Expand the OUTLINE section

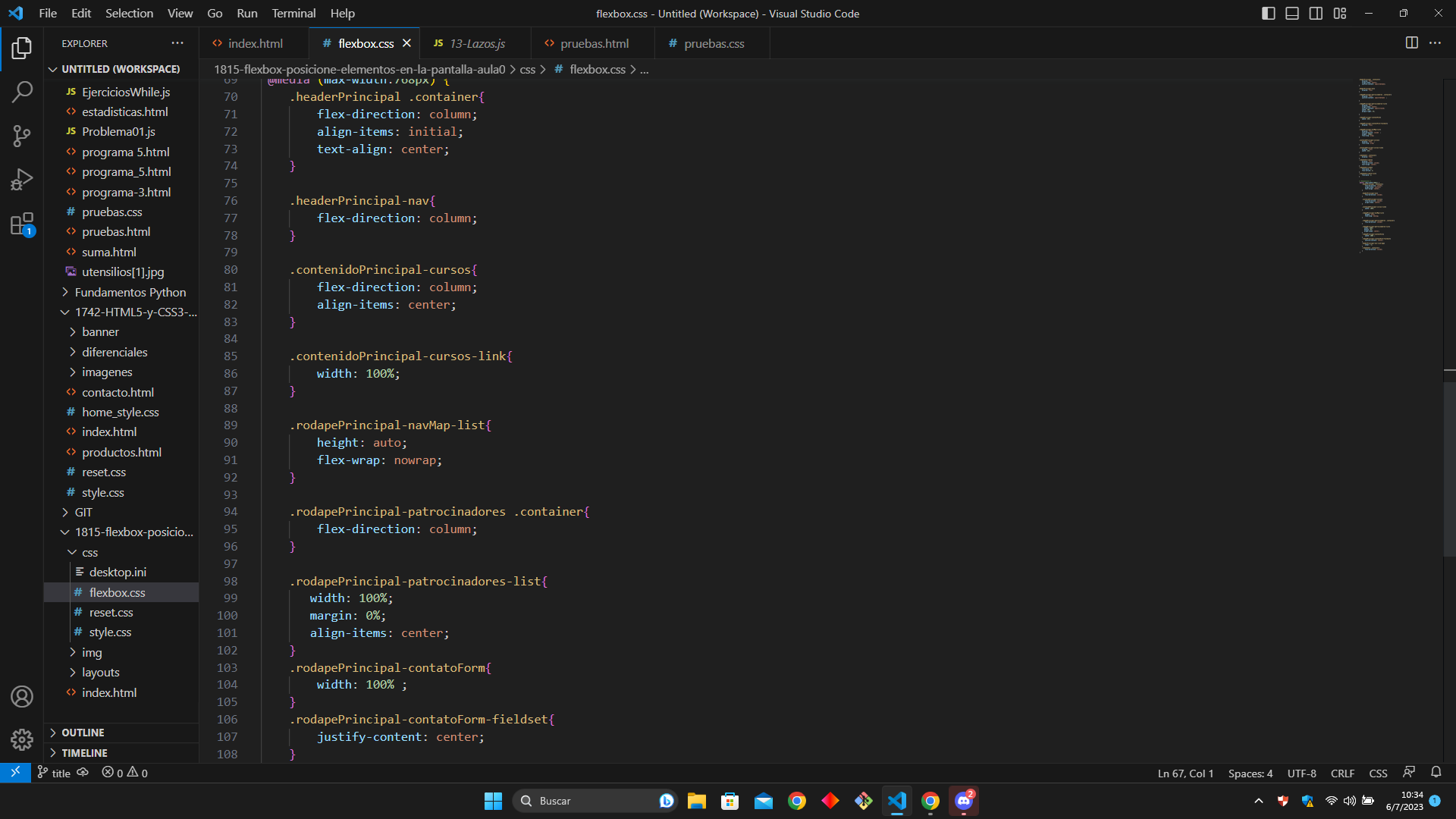click(121, 733)
